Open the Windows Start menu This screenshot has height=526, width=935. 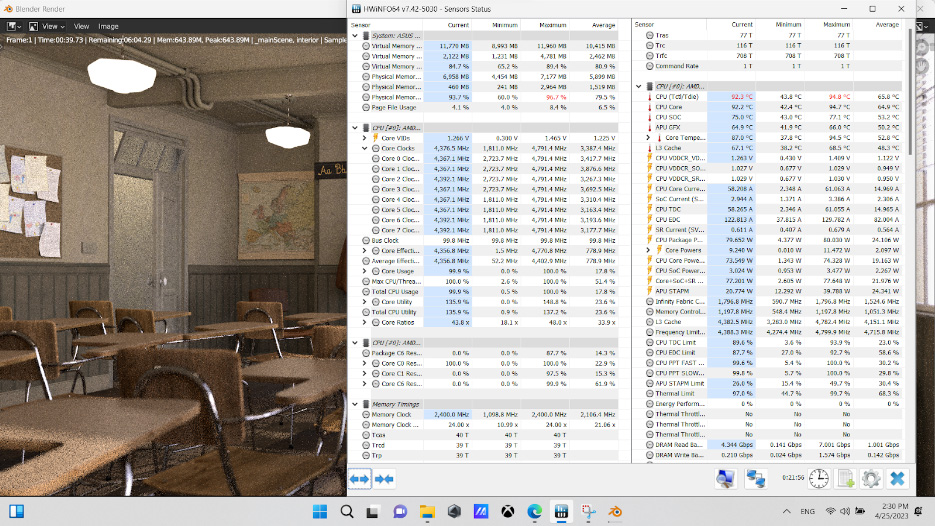click(320, 512)
